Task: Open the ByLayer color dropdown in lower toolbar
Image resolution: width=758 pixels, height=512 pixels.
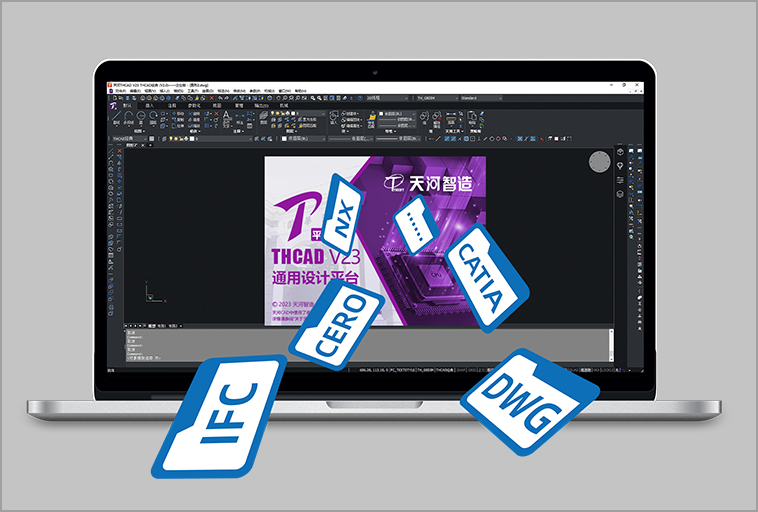Action: point(303,139)
